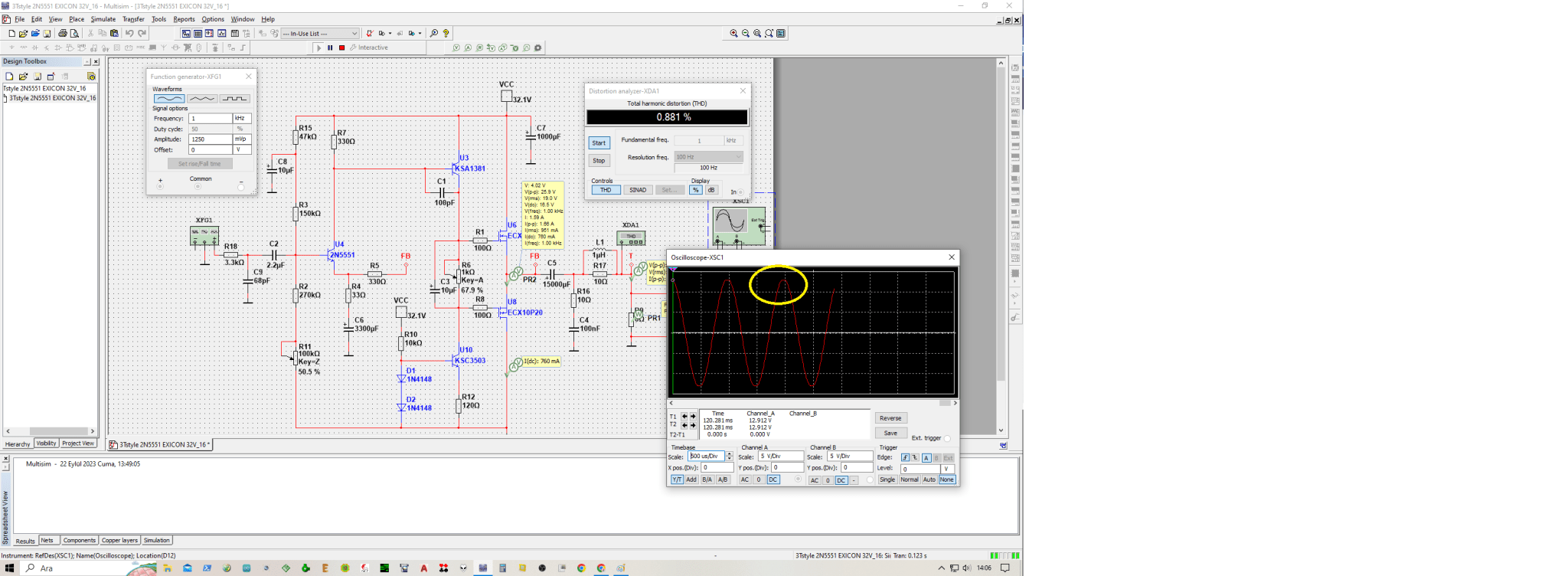Click the Help question mark icon
This screenshot has height=576, width=1568.
(446, 34)
